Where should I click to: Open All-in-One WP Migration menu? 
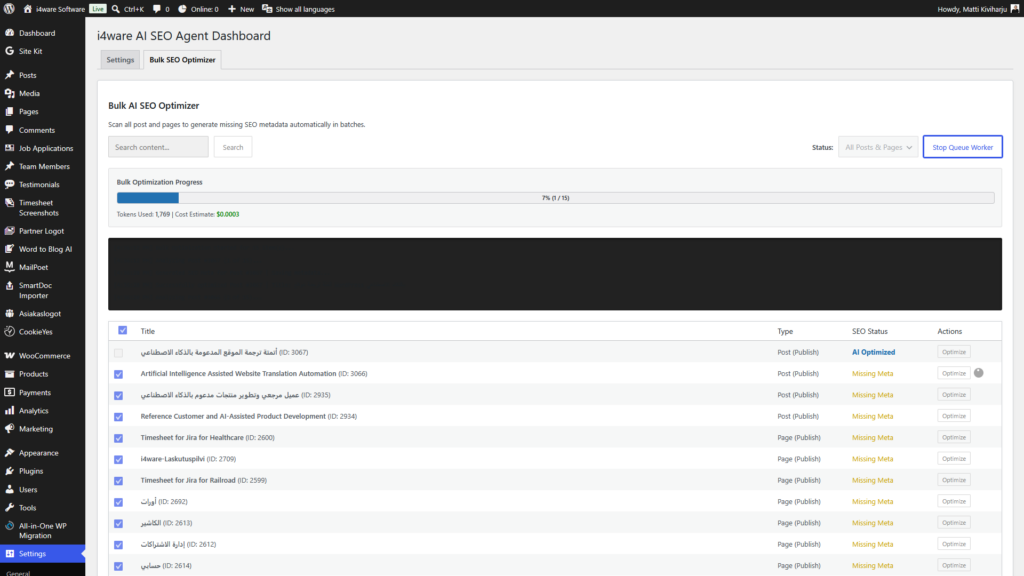click(x=42, y=530)
